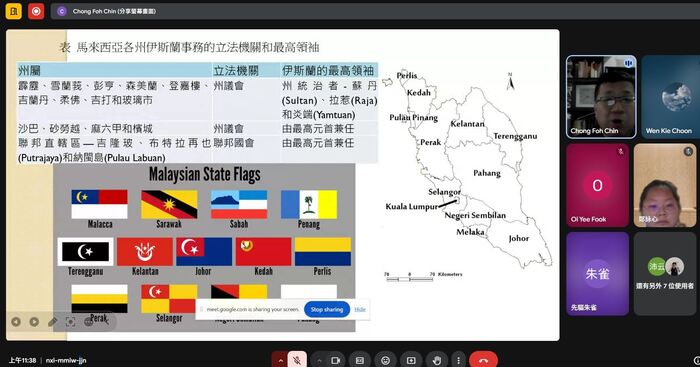Select the 朱雀 participant tile
This screenshot has height=367, width=700.
pyautogui.click(x=597, y=273)
